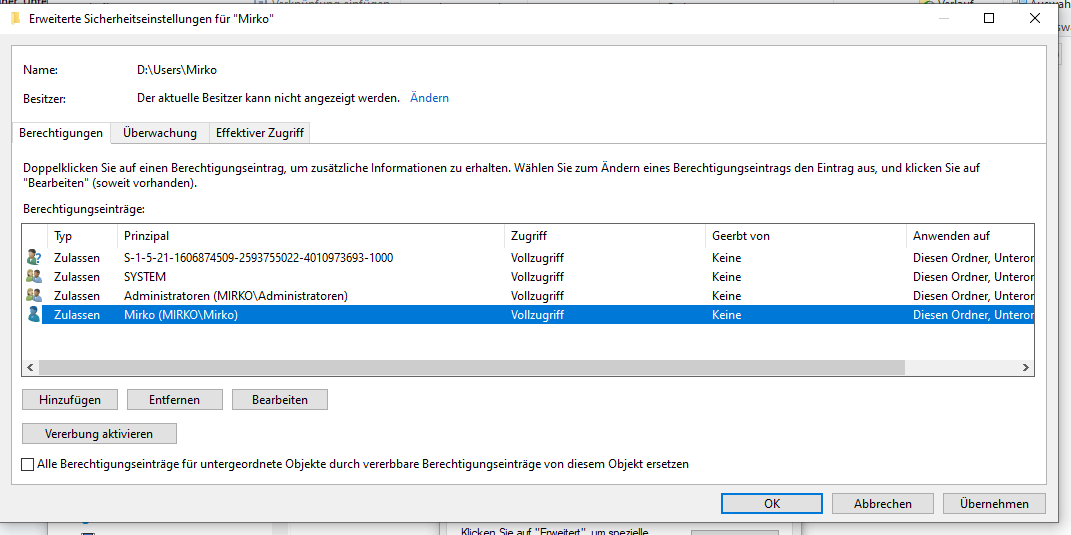The width and height of the screenshot is (1071, 535).
Task: Sort by the Zugriff column header
Action: (x=604, y=236)
